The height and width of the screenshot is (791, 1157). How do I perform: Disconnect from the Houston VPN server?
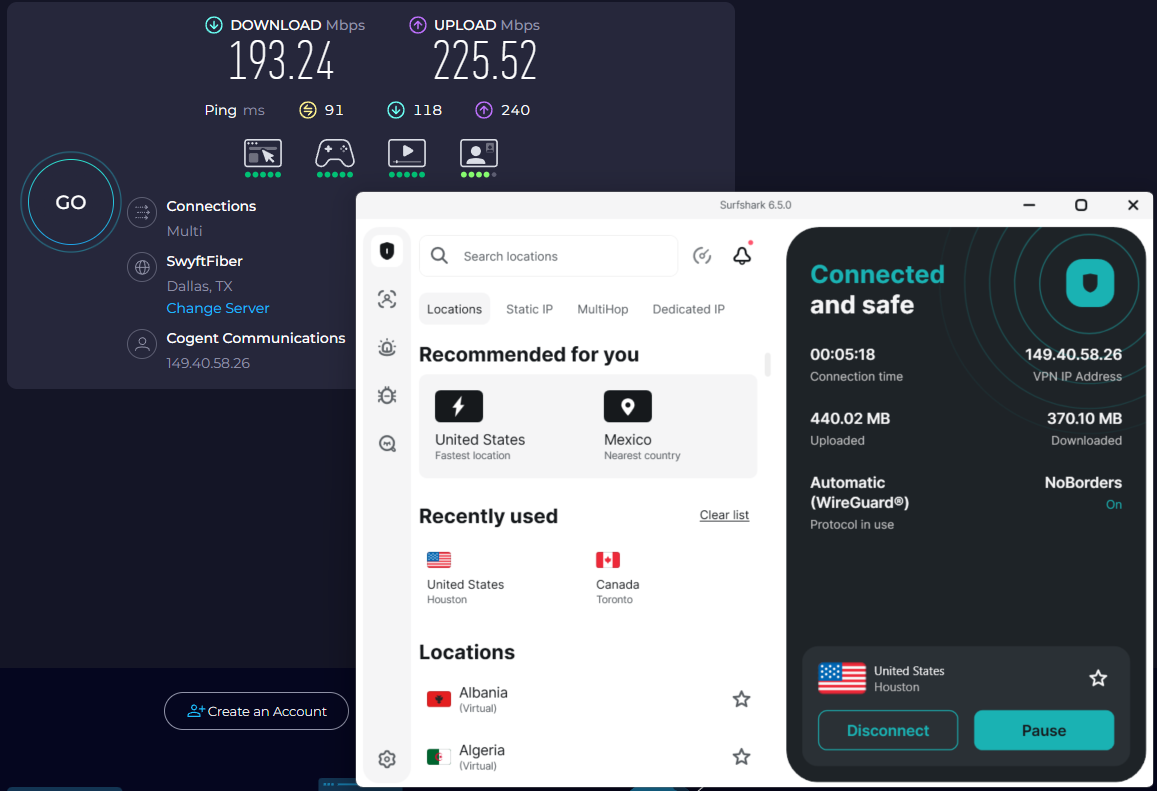tap(887, 730)
